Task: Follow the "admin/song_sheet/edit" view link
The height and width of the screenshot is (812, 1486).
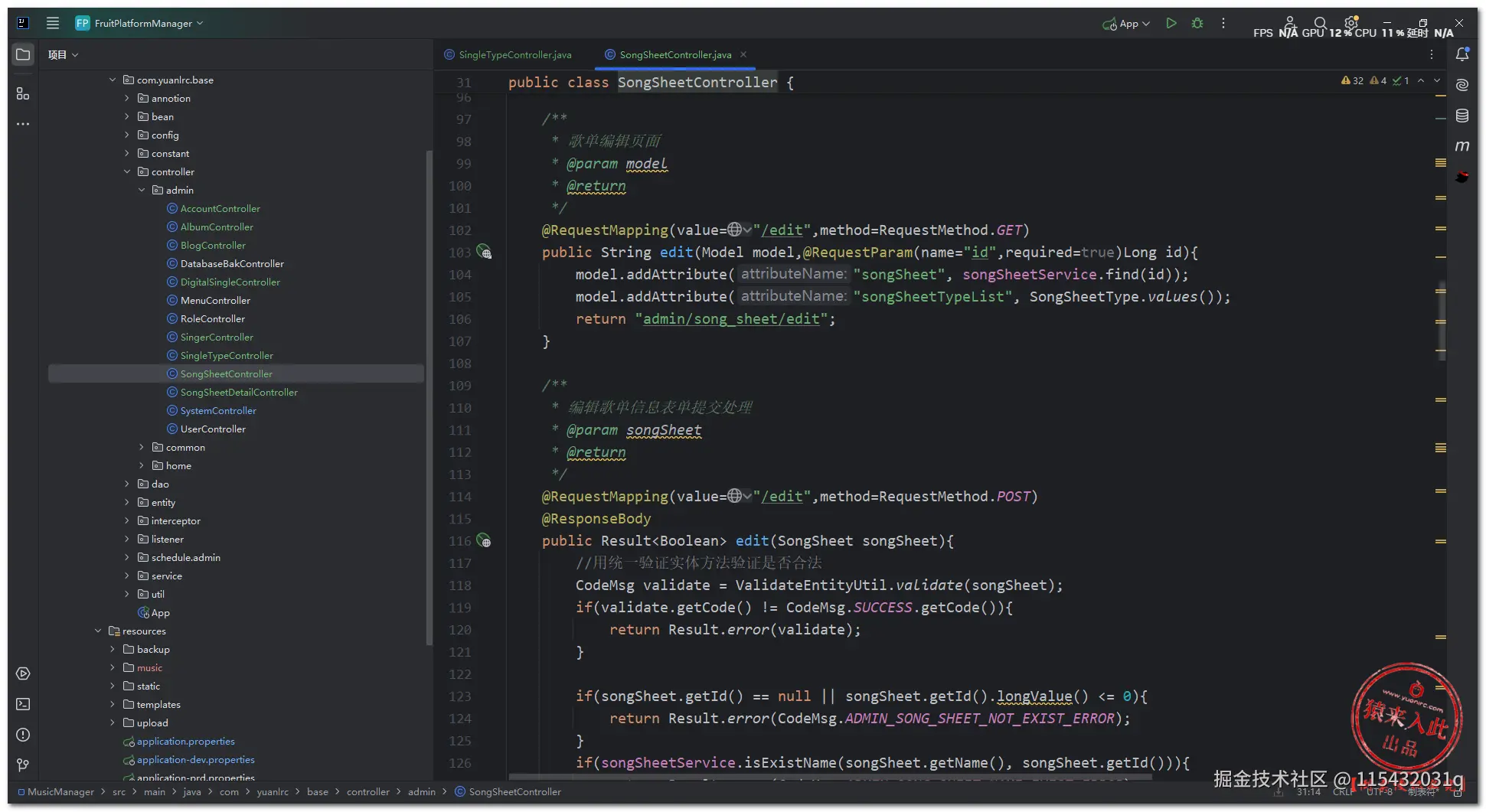Action: click(731, 318)
